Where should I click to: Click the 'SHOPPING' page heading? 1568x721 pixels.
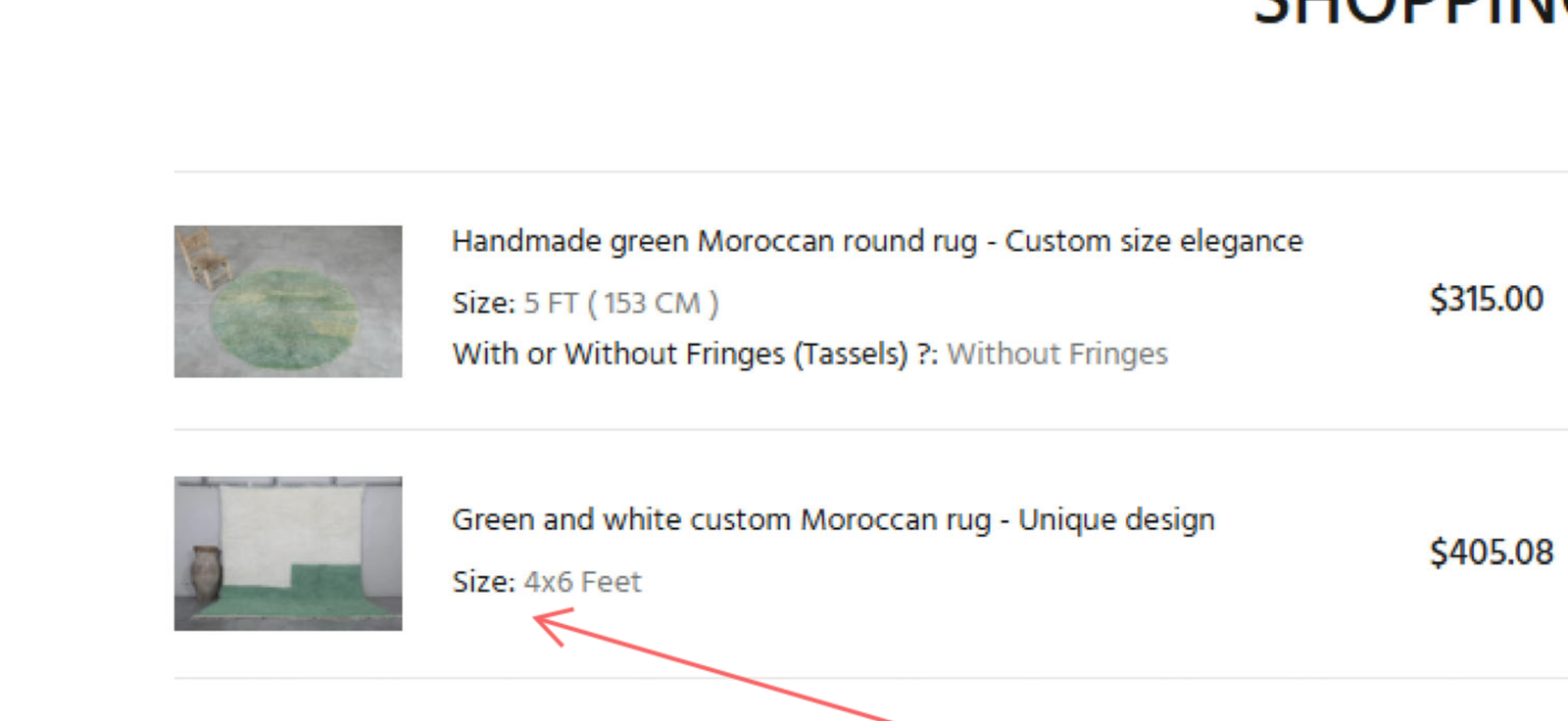[x=1411, y=12]
